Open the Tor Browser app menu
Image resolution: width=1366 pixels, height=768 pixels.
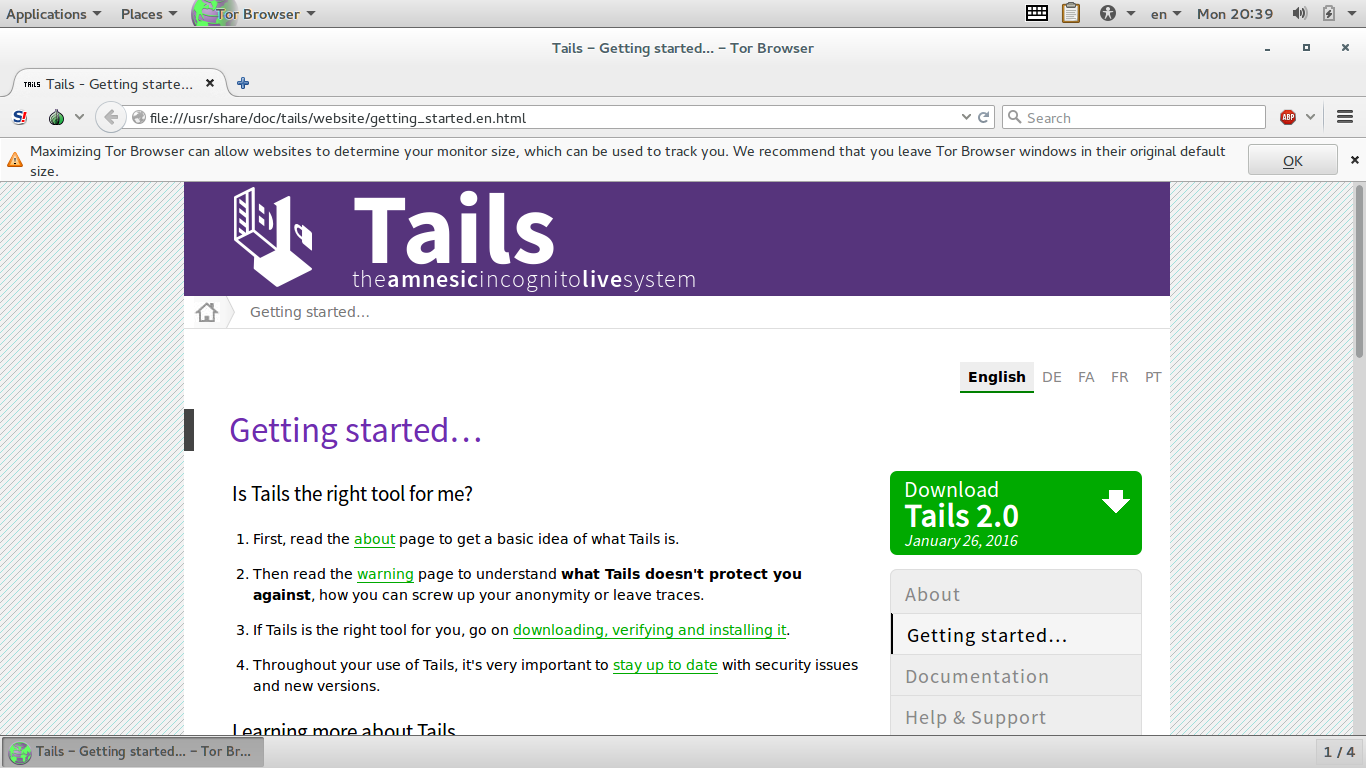[x=254, y=14]
